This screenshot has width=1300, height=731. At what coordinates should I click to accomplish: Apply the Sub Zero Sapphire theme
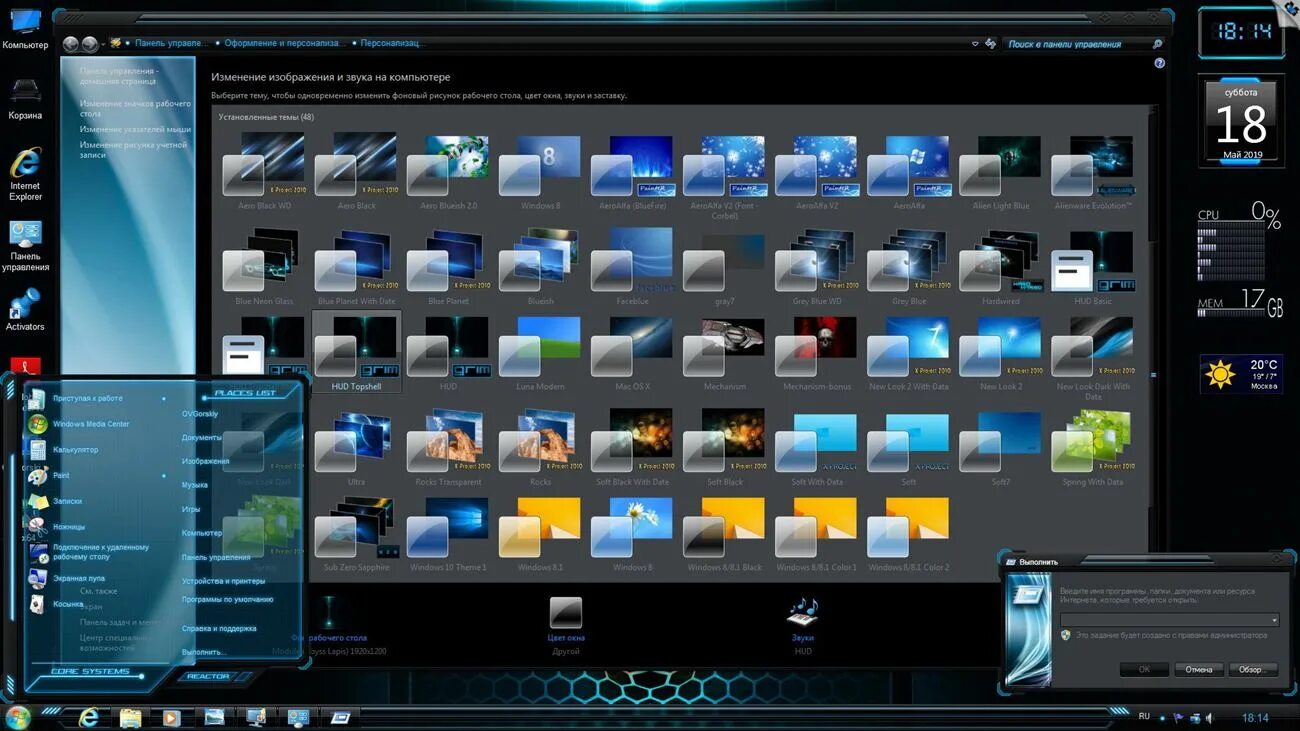[x=357, y=533]
